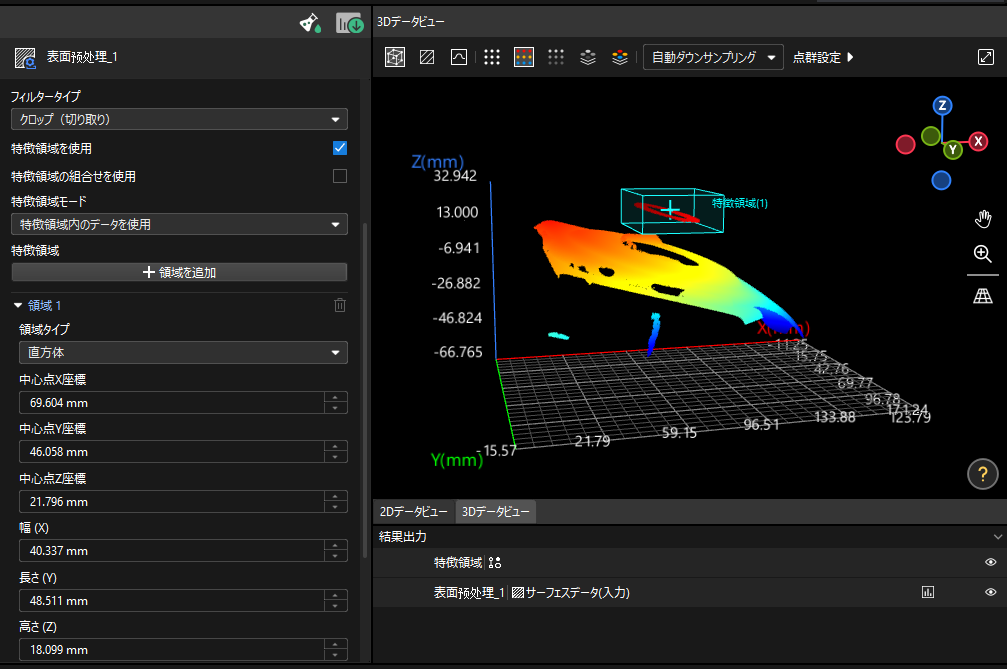This screenshot has height=669, width=1007.
Task: Increase 高さ (Z) with up stepper
Action: (x=335, y=644)
